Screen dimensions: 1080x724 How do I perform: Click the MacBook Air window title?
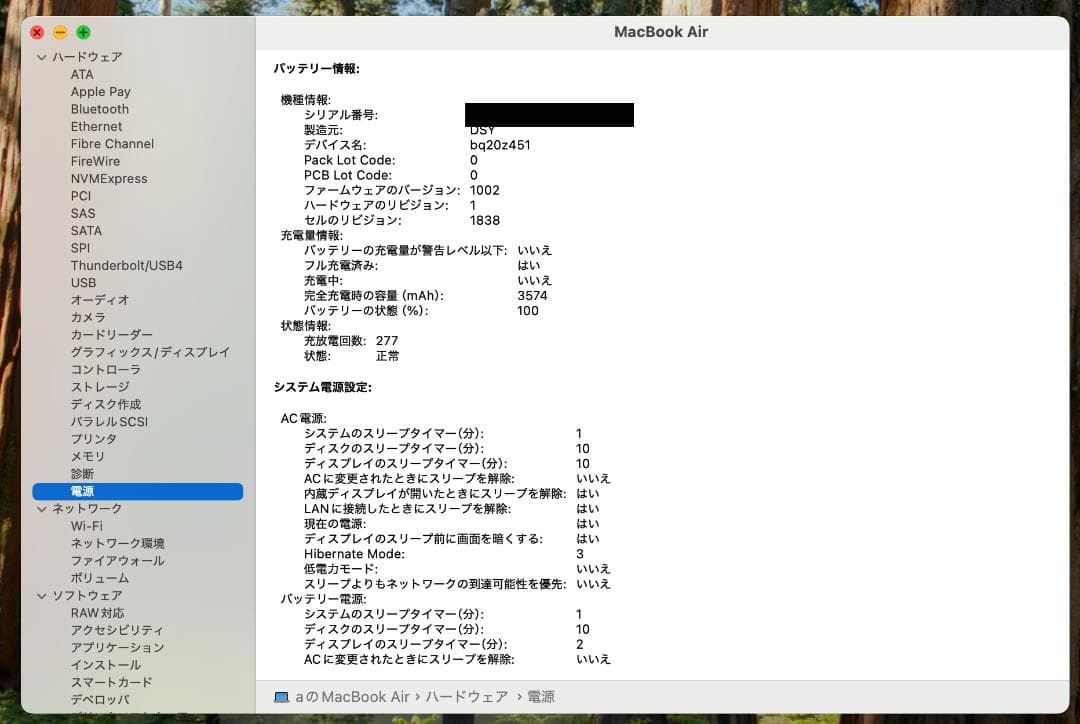coord(661,32)
